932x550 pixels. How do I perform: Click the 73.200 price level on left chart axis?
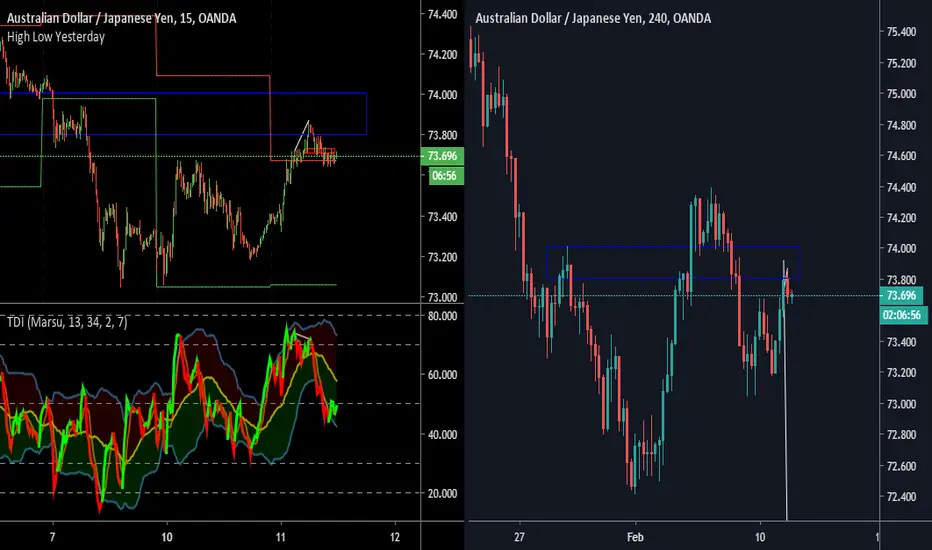click(x=442, y=257)
